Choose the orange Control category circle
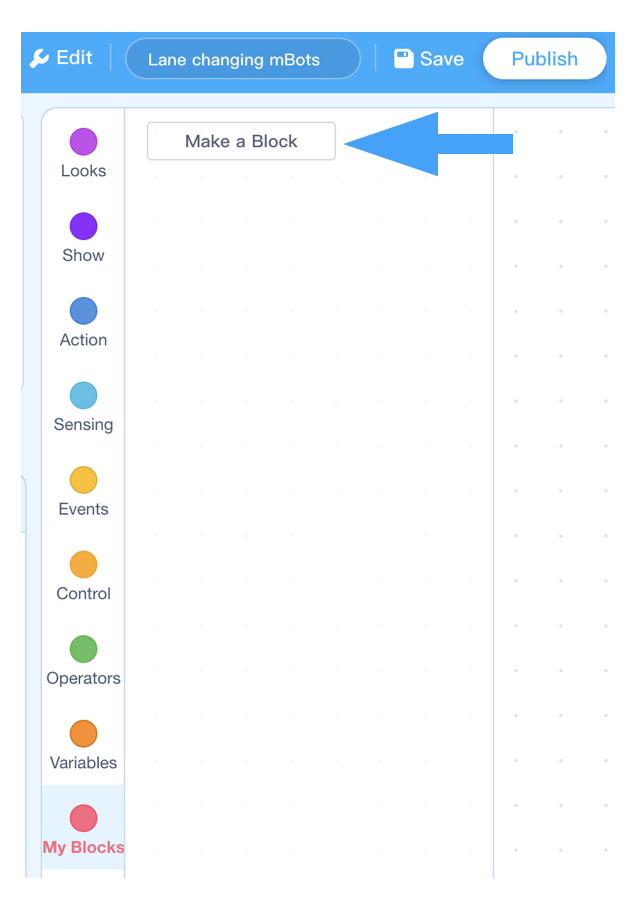632x908 pixels. tap(83, 565)
